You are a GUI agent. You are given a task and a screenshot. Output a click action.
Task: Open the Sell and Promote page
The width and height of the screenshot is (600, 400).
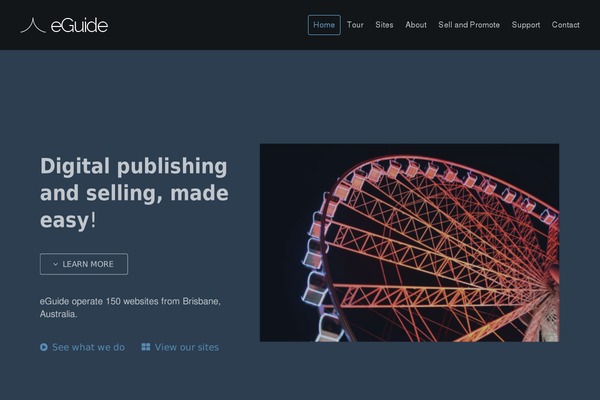[x=469, y=25]
